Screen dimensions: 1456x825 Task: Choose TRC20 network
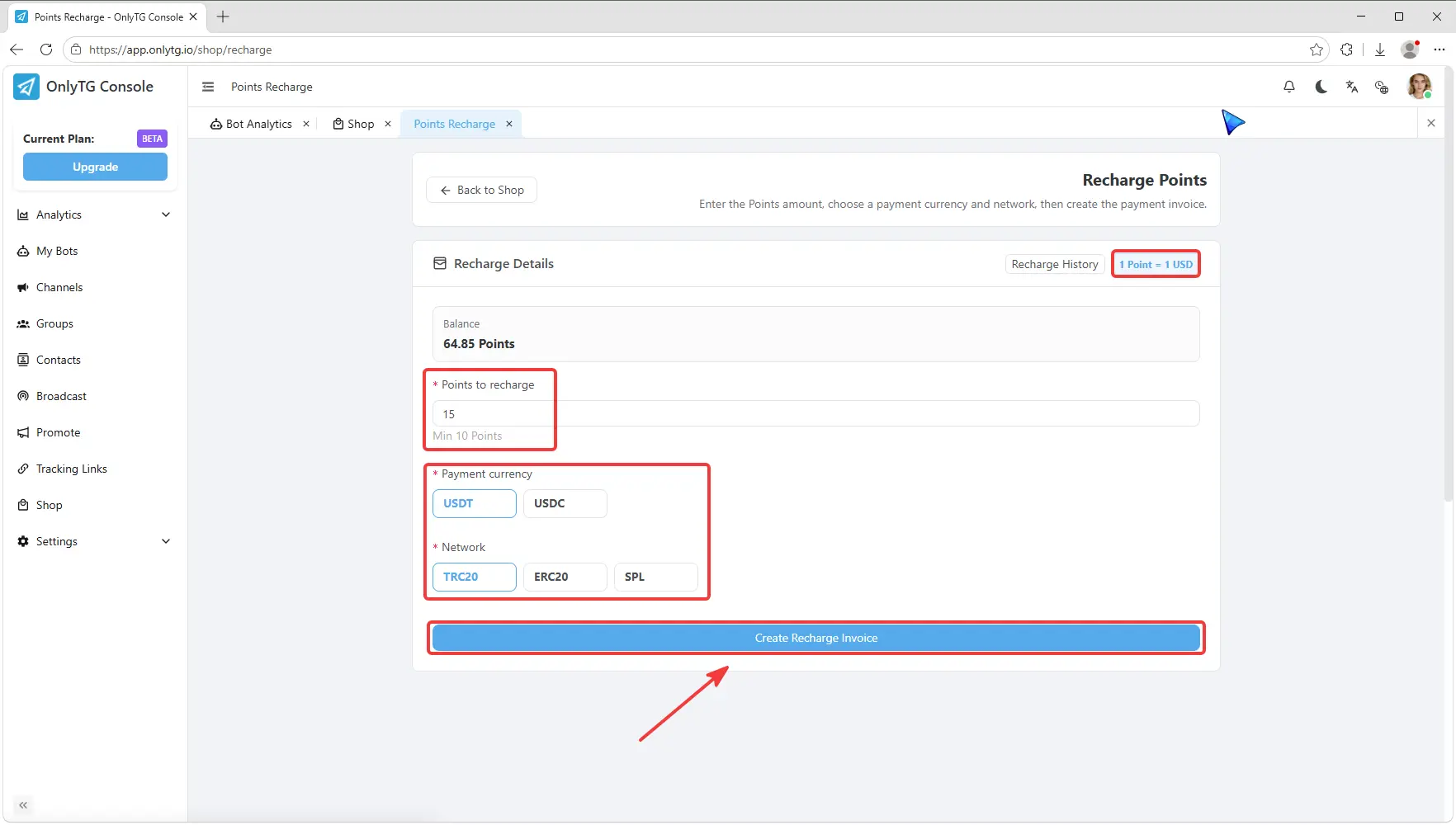pyautogui.click(x=475, y=577)
